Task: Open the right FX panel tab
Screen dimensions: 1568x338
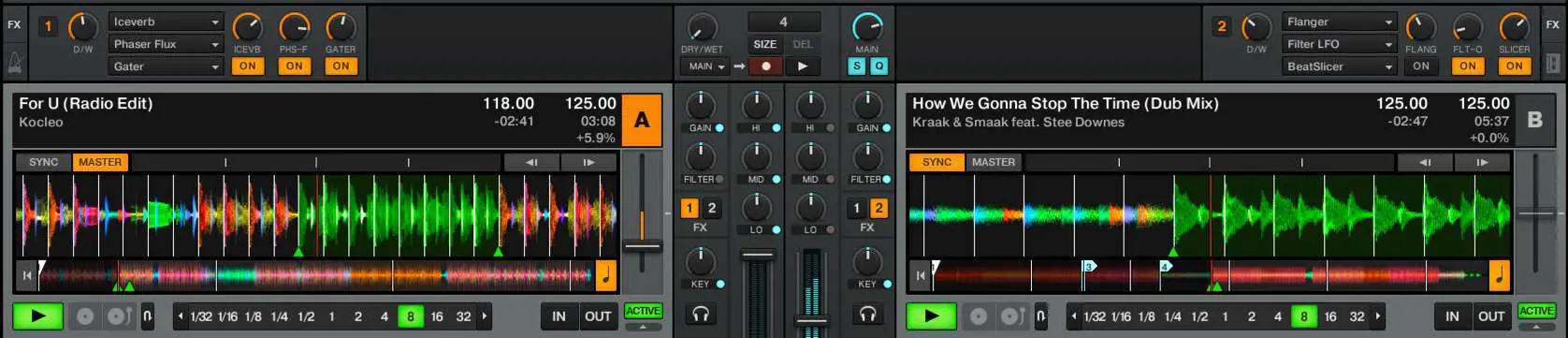Action: tap(1553, 25)
